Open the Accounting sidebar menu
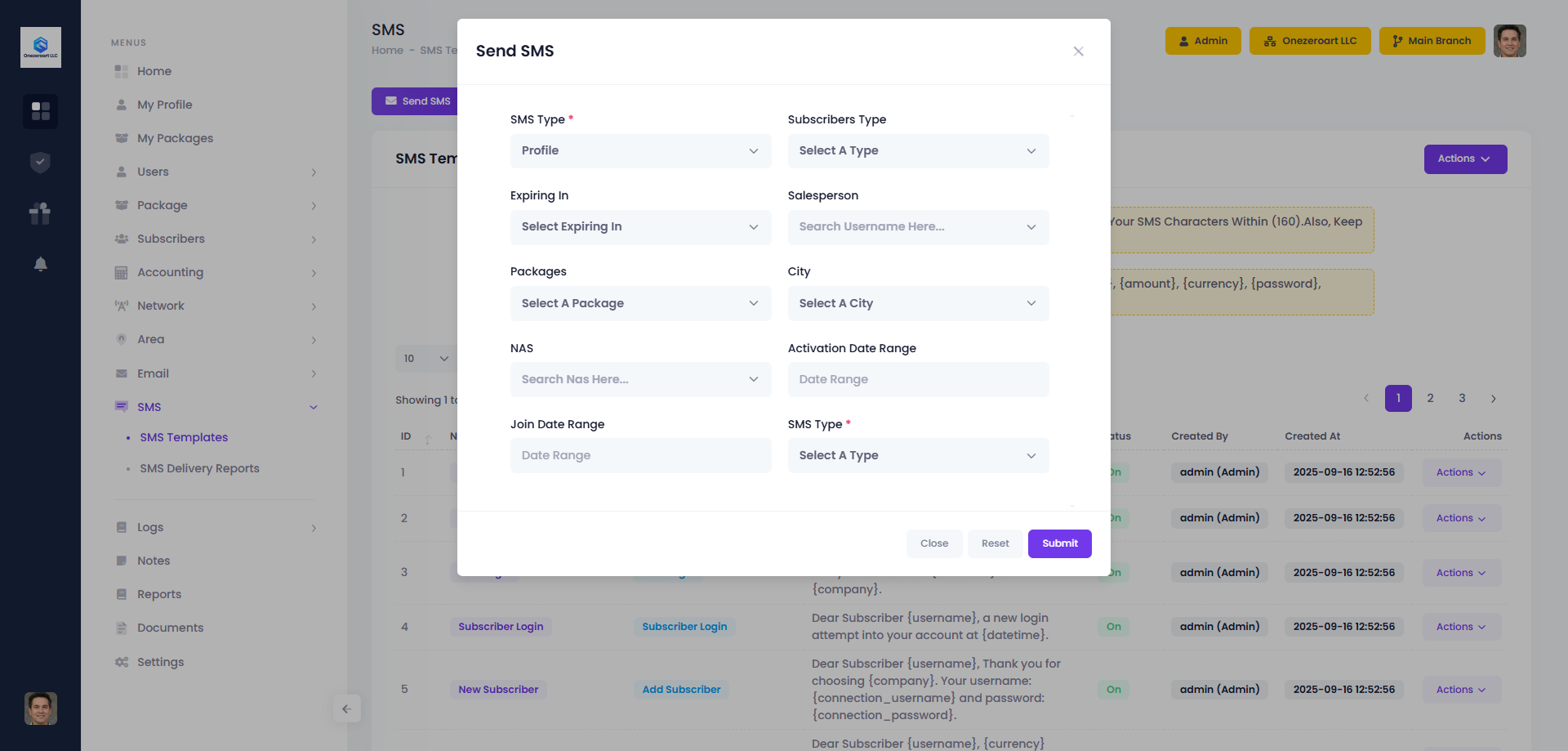 pos(170,272)
